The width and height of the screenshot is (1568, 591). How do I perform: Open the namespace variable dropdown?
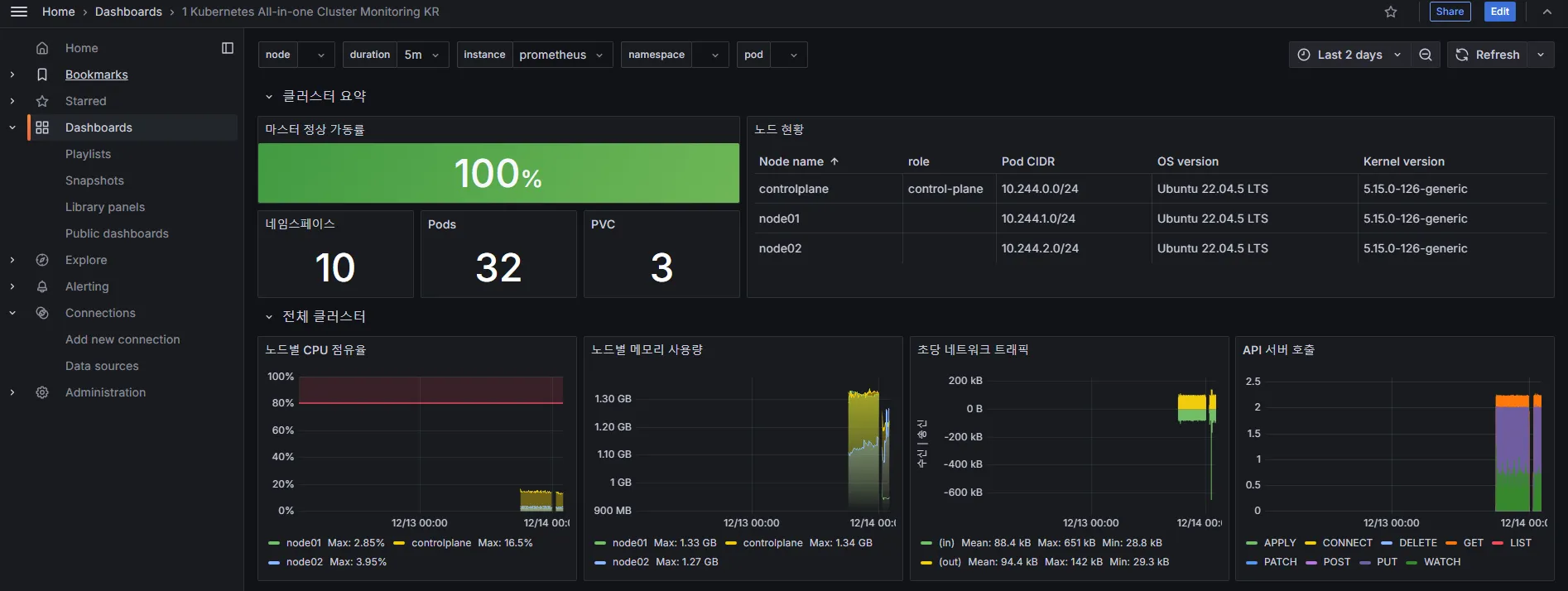(x=710, y=55)
